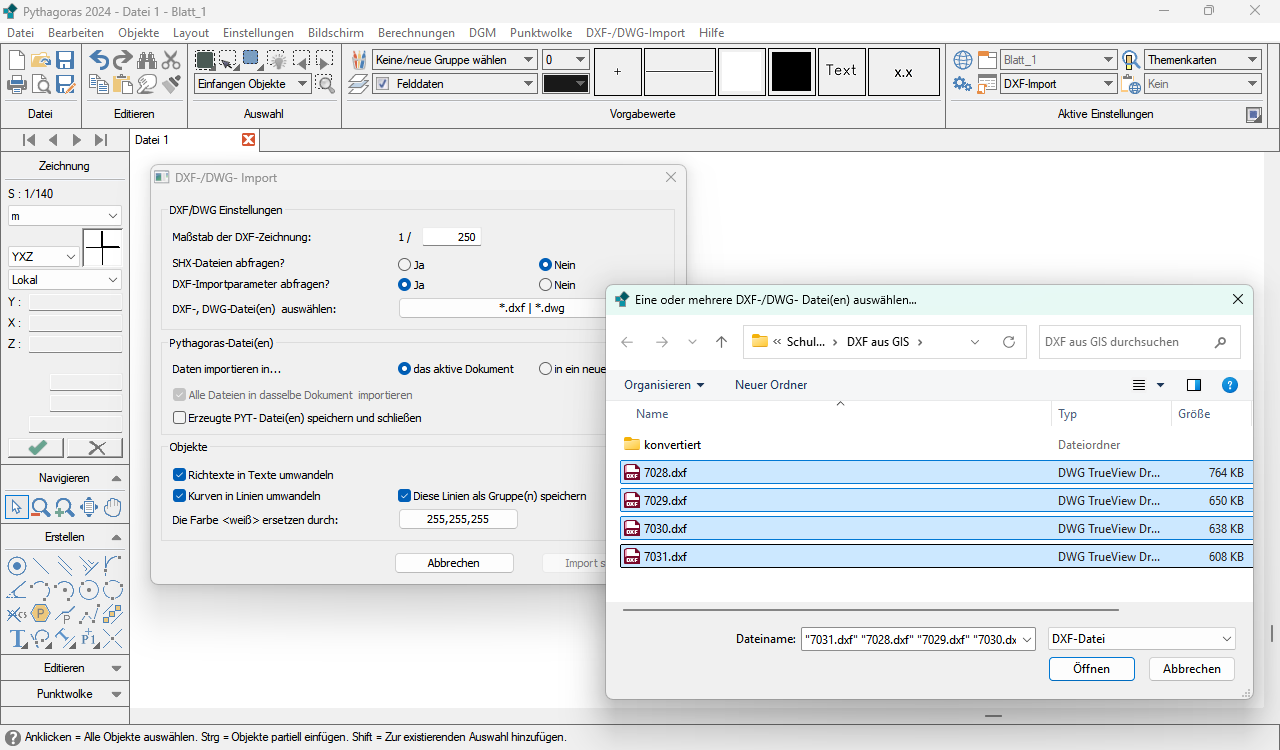Click the paste clipboard icon
1280x750 pixels.
coord(123,84)
